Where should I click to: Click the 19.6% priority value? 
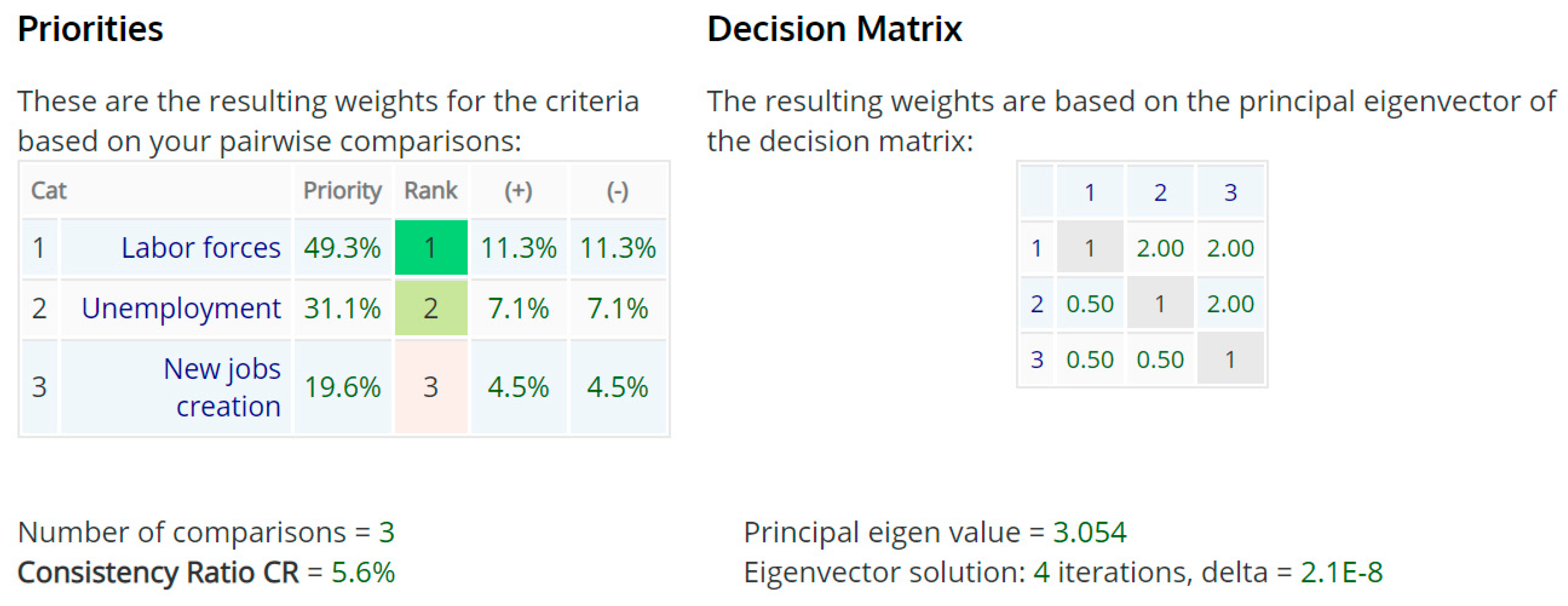[x=342, y=387]
